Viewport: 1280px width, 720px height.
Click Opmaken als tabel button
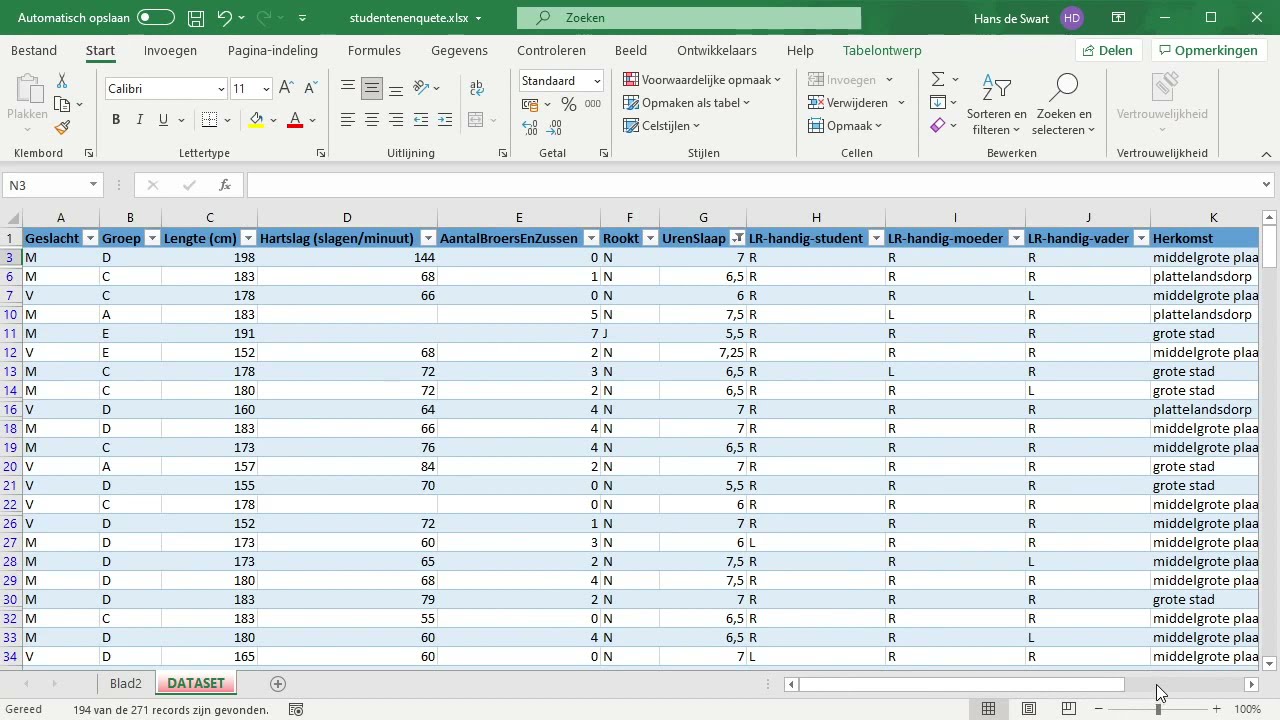click(686, 103)
